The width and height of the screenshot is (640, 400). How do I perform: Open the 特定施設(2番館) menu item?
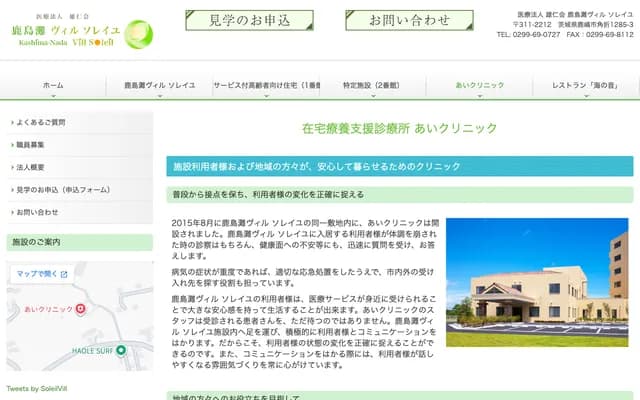tap(373, 85)
